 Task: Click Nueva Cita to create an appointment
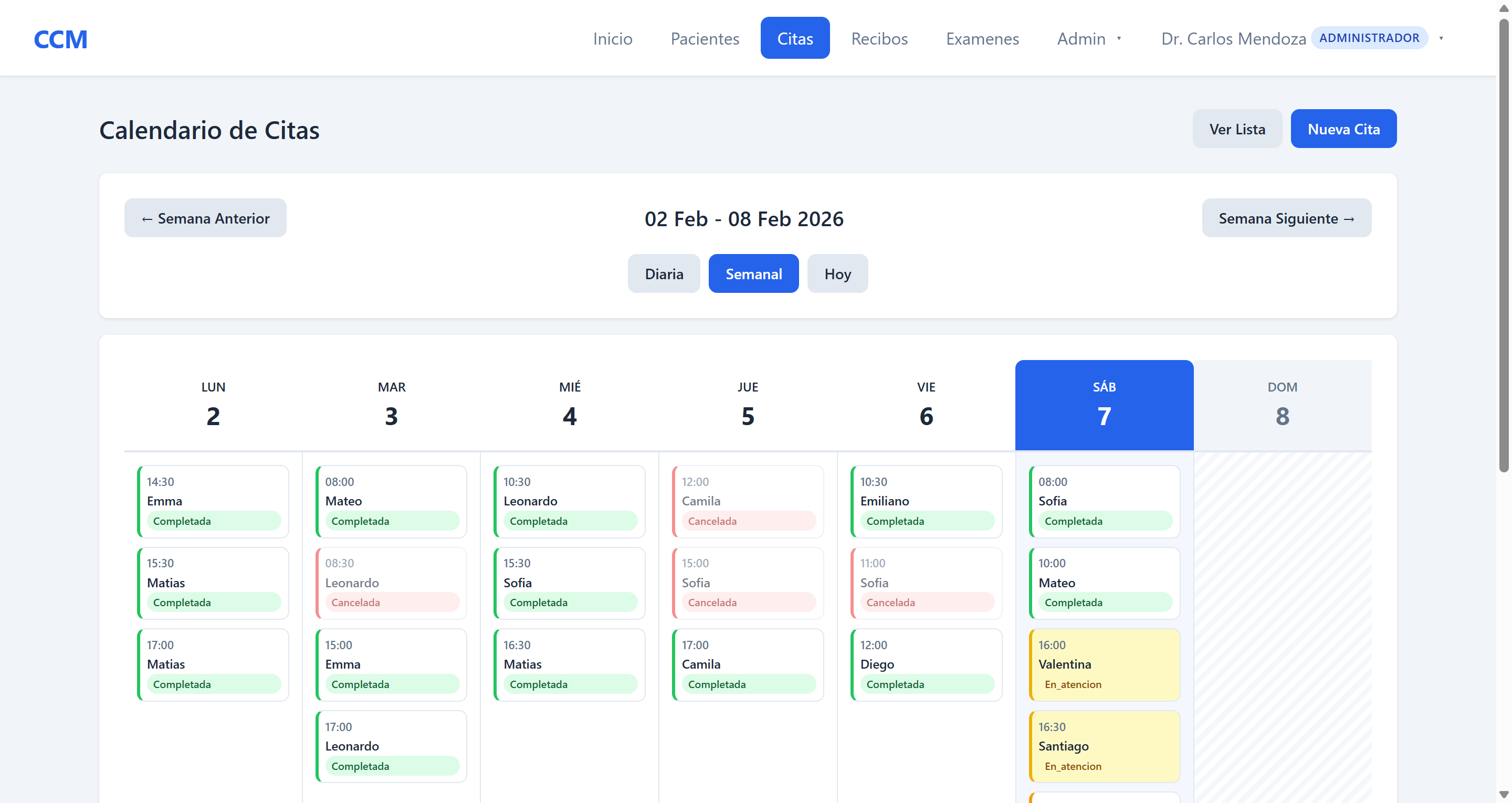pos(1343,129)
